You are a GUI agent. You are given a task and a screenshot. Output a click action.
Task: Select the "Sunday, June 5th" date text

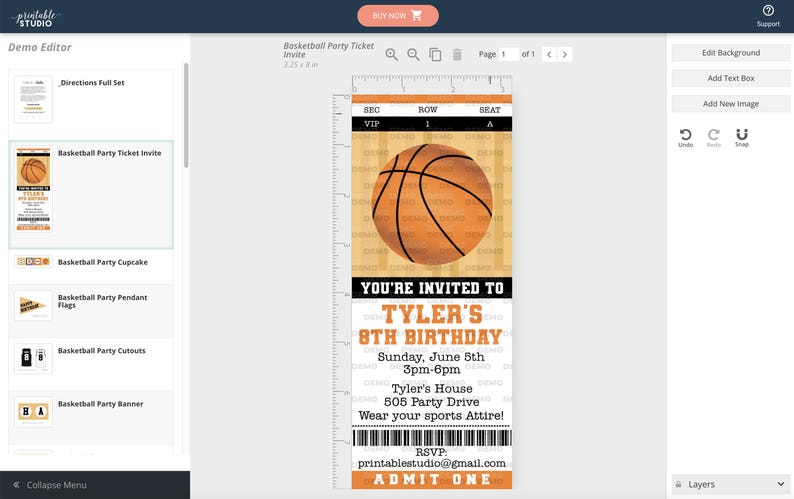[431, 357]
